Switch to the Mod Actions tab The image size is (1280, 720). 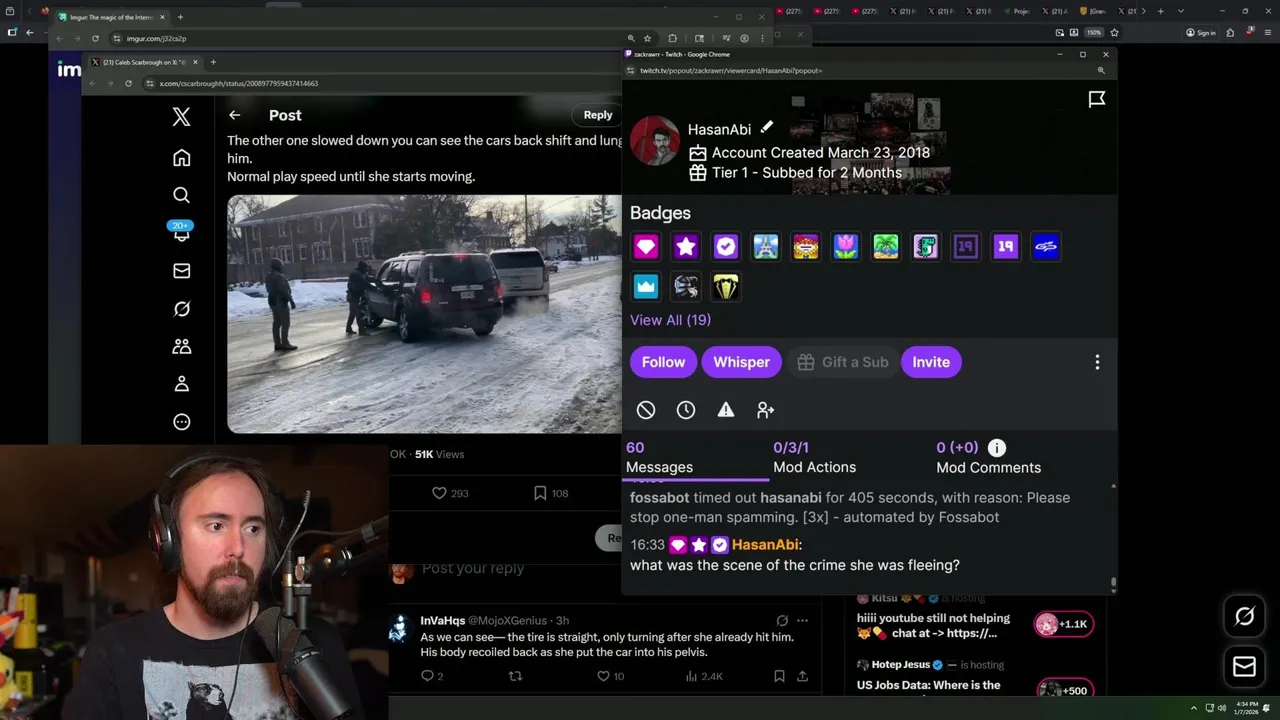click(x=814, y=458)
